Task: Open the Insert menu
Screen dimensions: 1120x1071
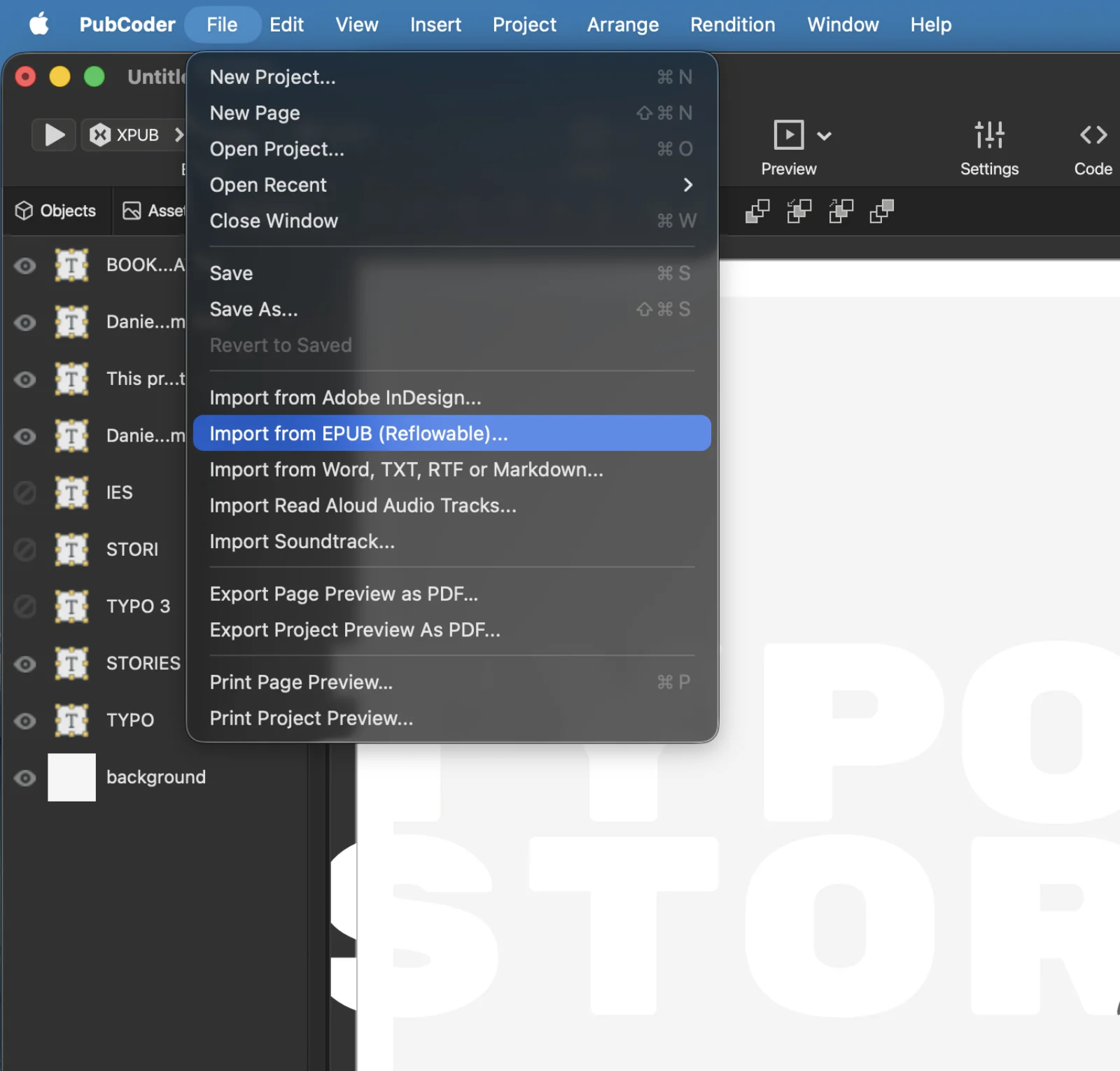Action: point(435,24)
